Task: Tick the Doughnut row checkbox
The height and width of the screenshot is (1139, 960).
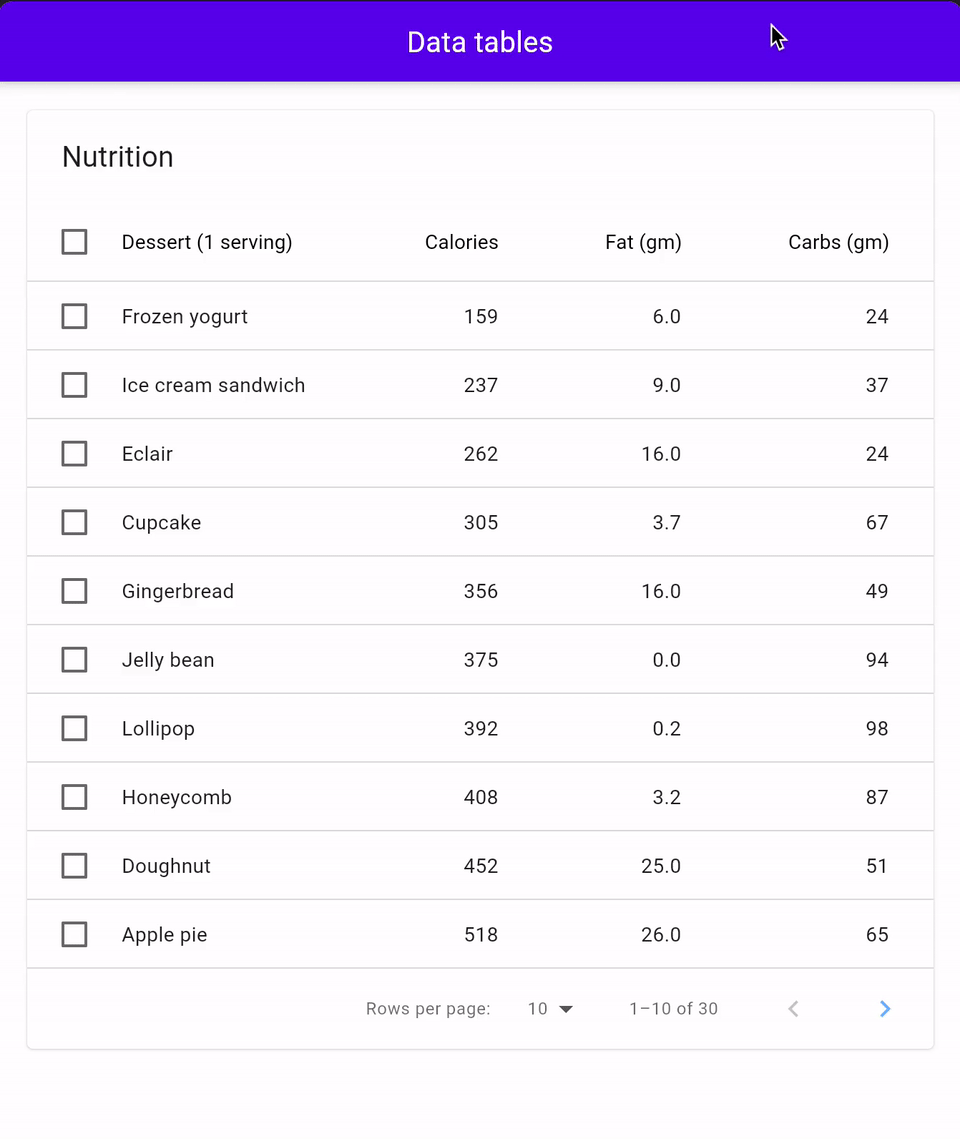Action: [74, 866]
